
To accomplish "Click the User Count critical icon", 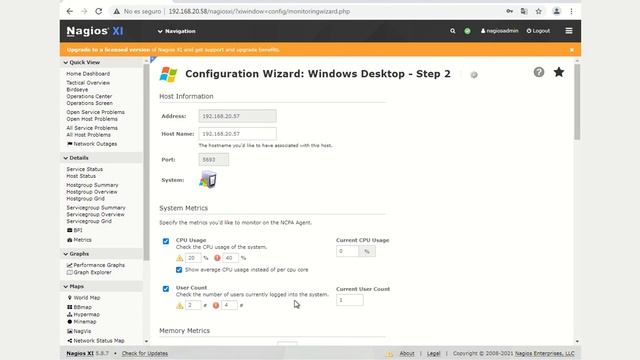I will (x=216, y=305).
